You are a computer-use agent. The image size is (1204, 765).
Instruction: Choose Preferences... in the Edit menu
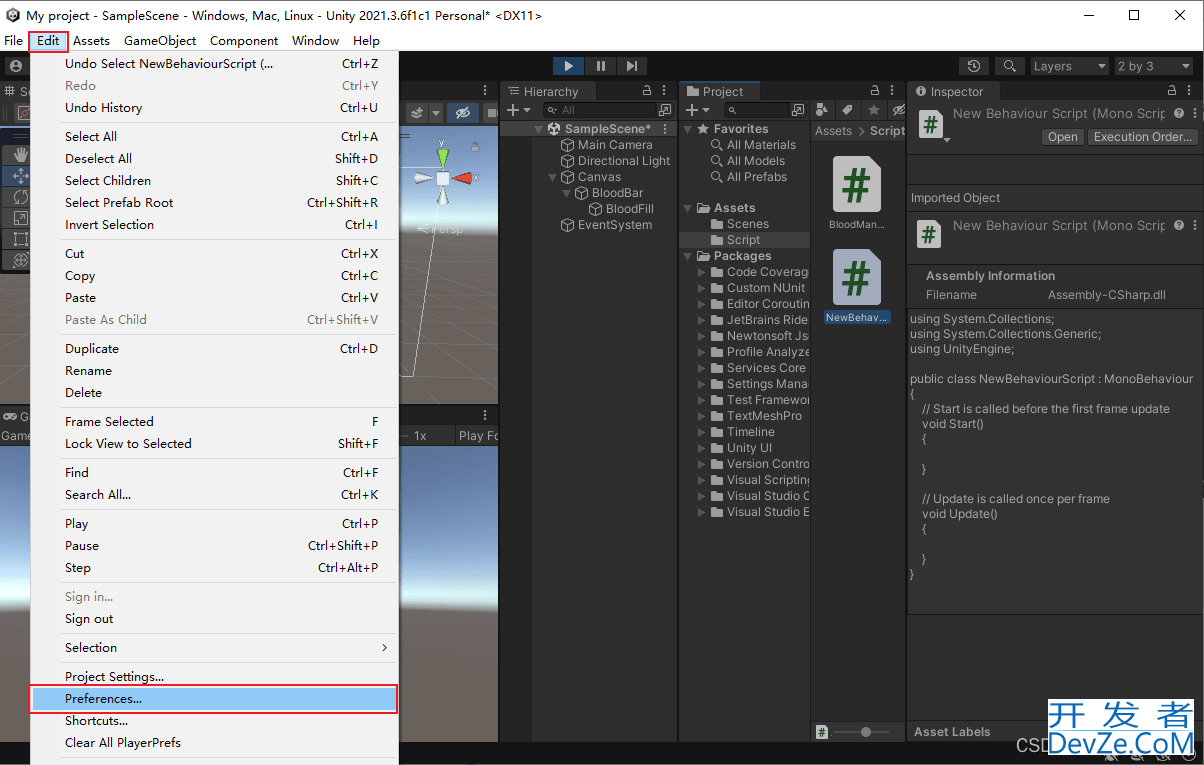215,699
